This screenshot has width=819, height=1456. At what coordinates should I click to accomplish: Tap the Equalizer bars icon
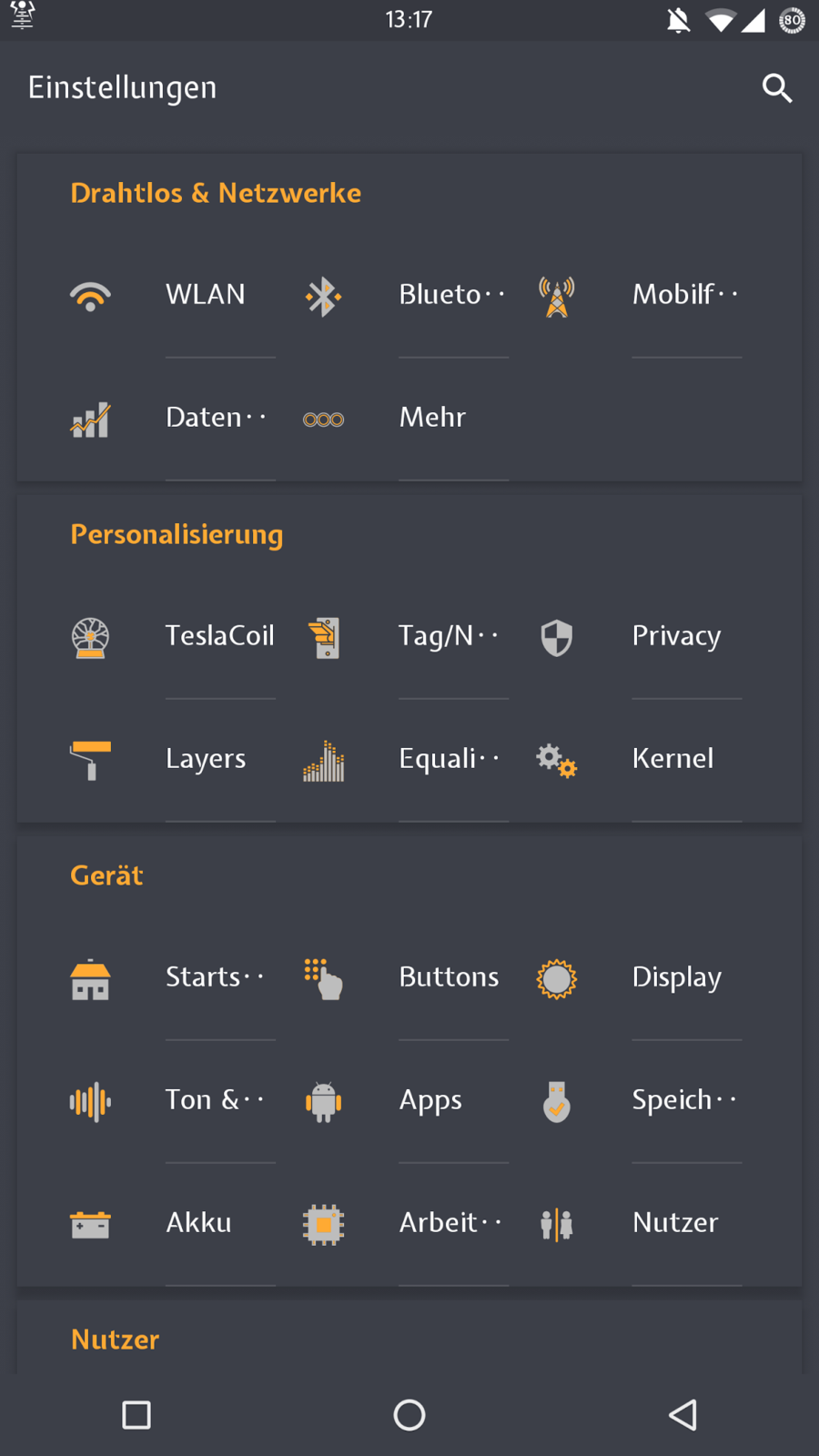(323, 761)
